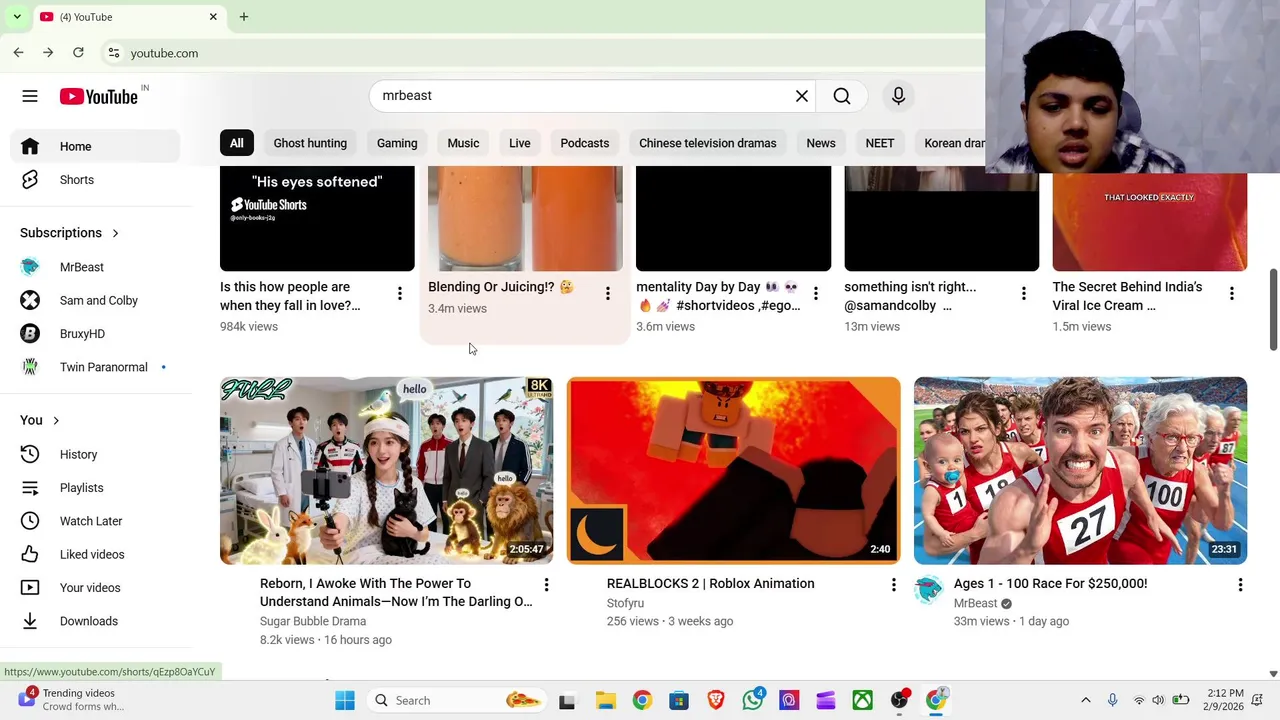Expand the You section

click(40, 420)
